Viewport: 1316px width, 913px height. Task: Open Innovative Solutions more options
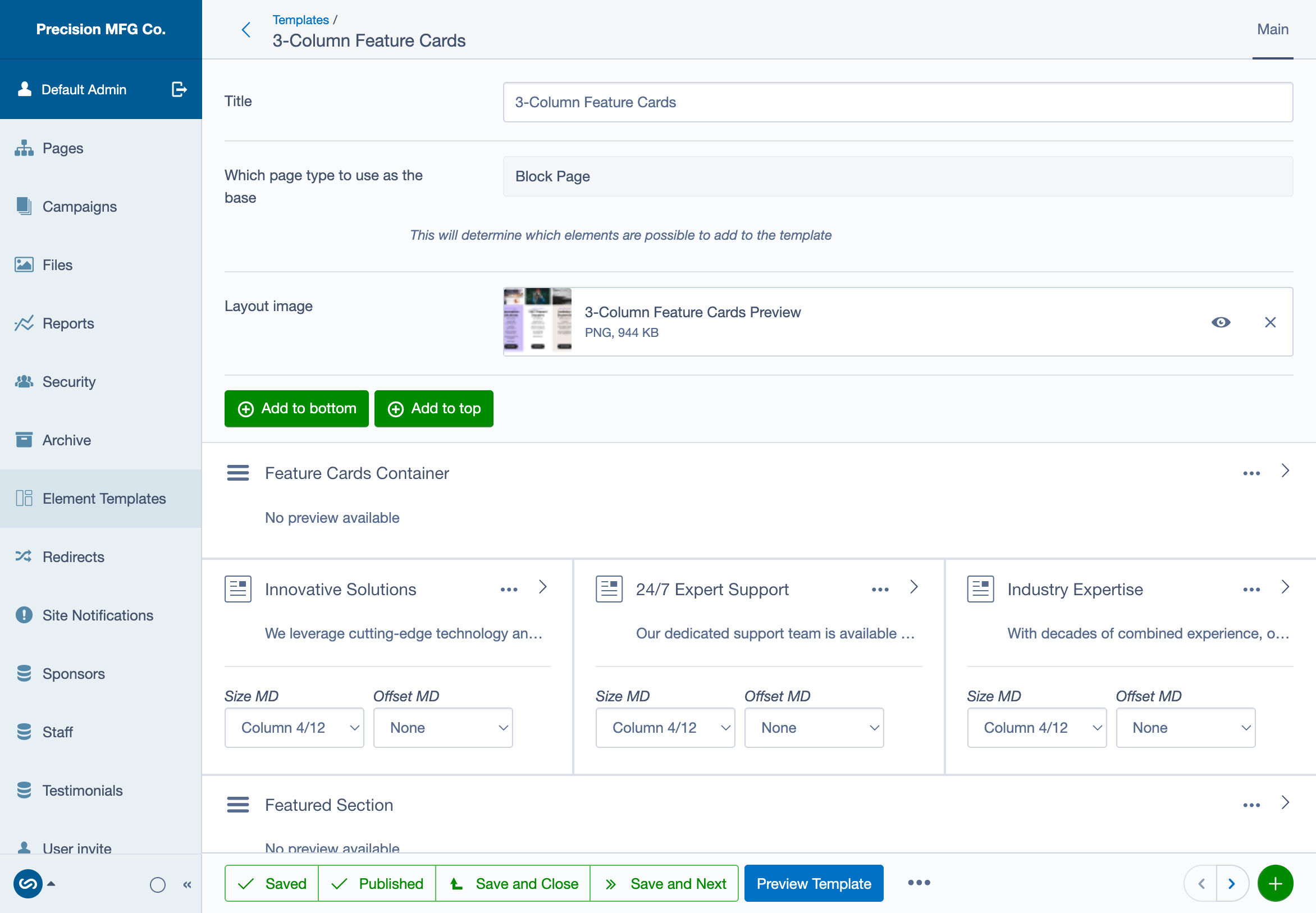509,590
